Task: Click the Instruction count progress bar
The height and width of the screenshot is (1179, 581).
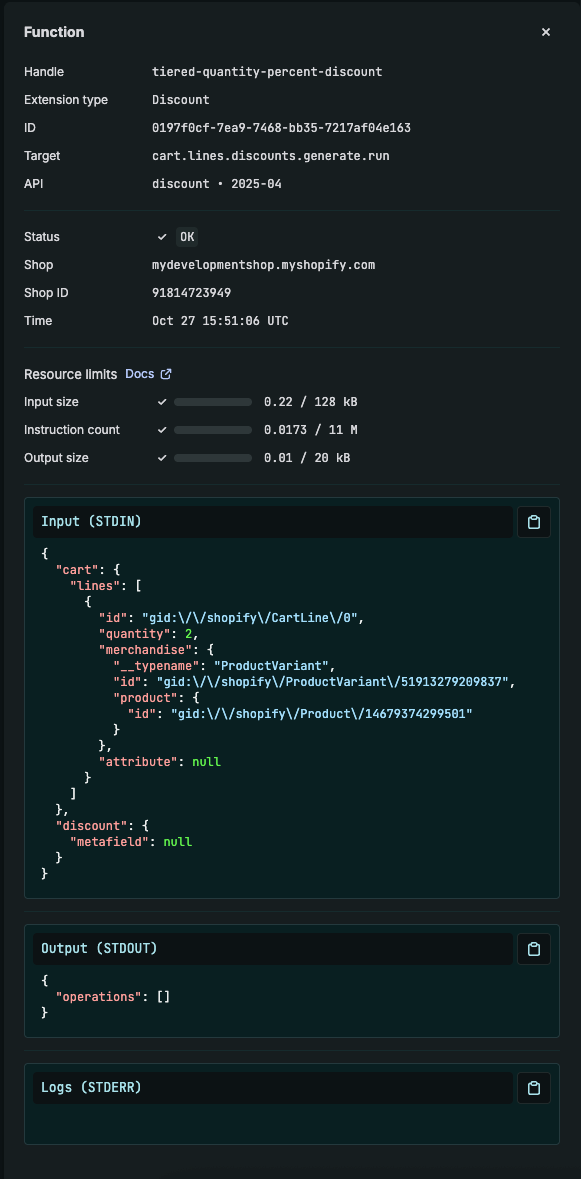Action: pyautogui.click(x=213, y=430)
